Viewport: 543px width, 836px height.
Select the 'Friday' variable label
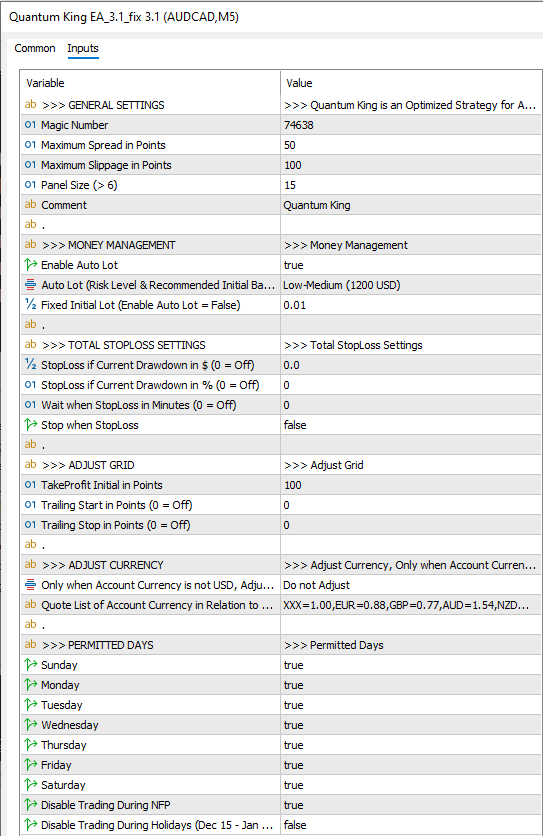pos(56,765)
